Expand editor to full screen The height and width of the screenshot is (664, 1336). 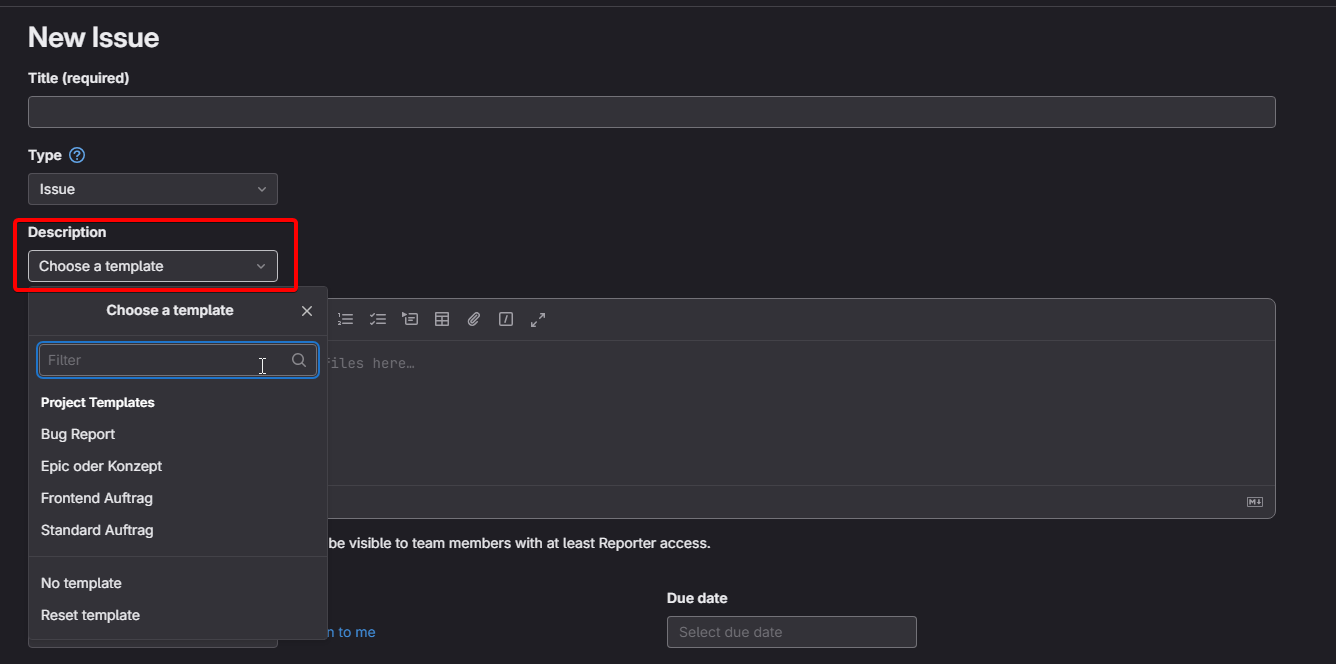coord(538,319)
